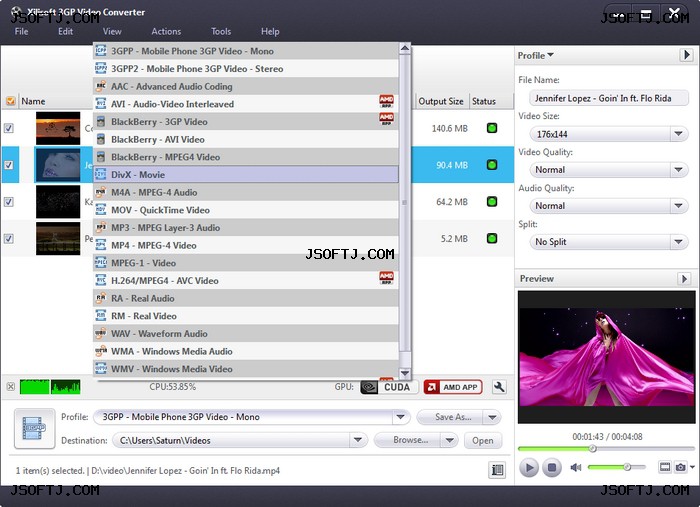Open the Tools menu
700x507 pixels.
tap(221, 31)
